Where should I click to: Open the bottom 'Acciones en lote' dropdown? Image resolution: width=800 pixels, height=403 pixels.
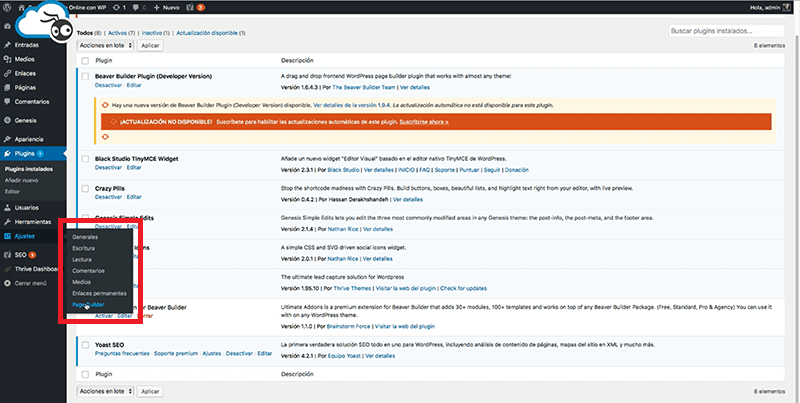(106, 391)
